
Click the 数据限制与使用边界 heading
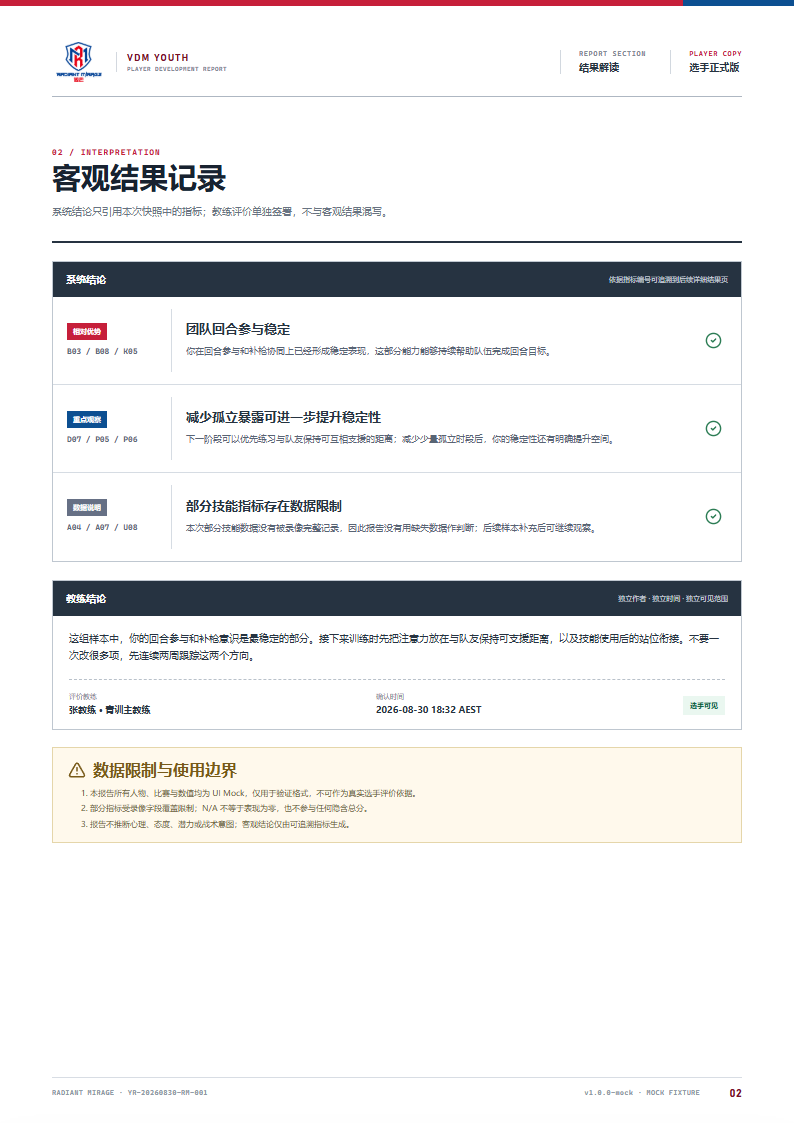[165, 771]
